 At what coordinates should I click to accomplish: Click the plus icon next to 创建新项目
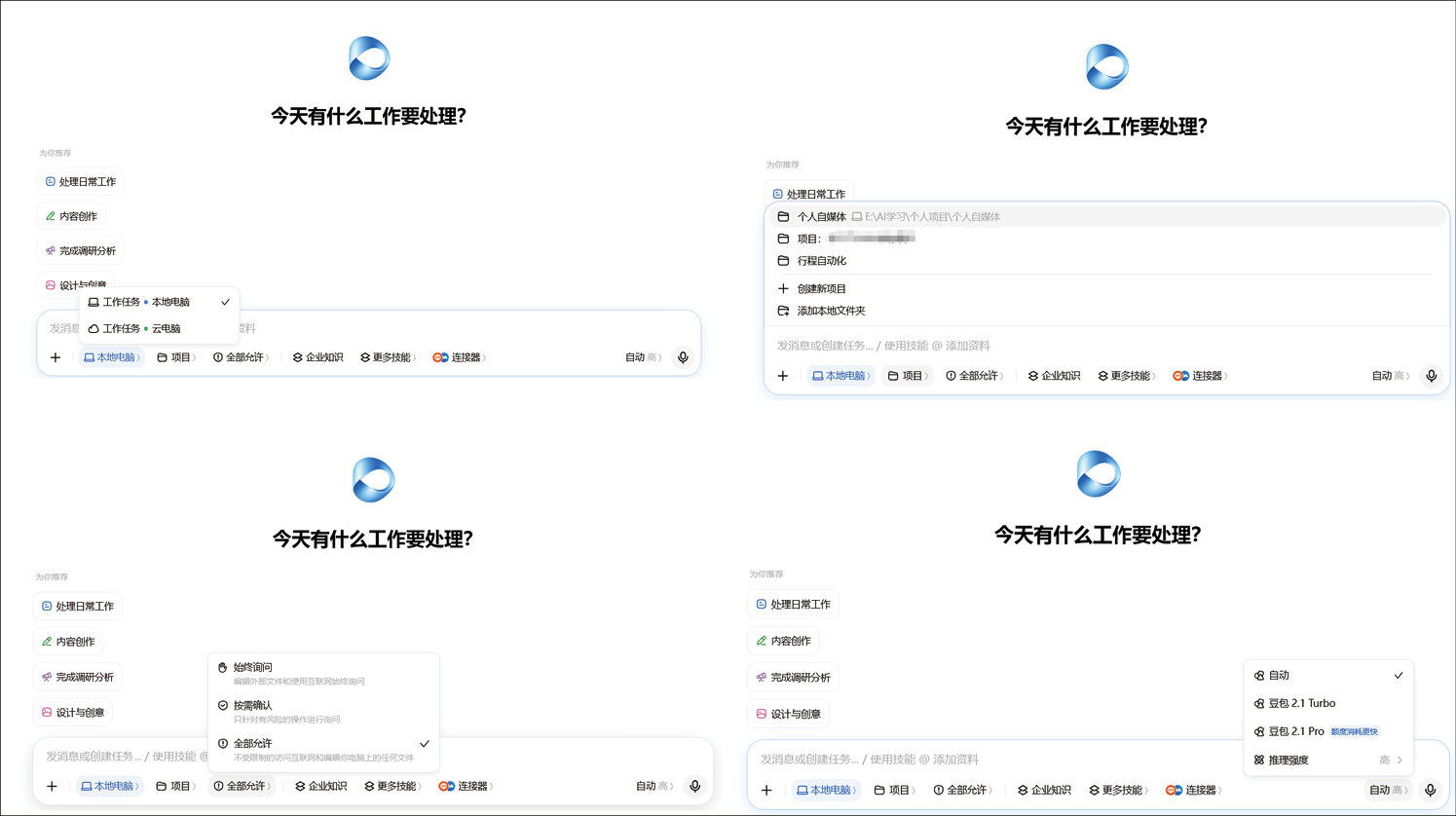(x=783, y=289)
